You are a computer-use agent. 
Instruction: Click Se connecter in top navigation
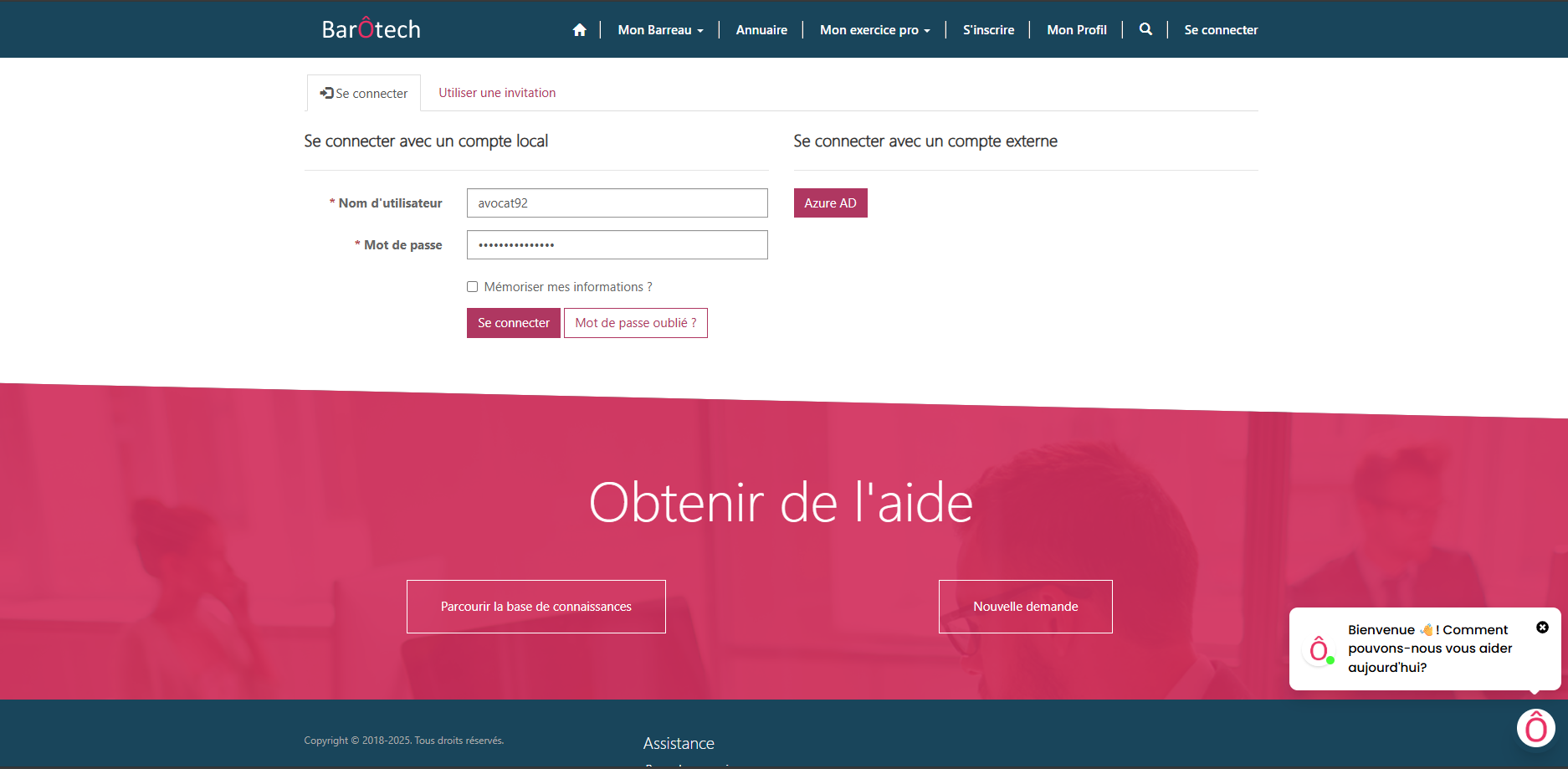[x=1221, y=30]
